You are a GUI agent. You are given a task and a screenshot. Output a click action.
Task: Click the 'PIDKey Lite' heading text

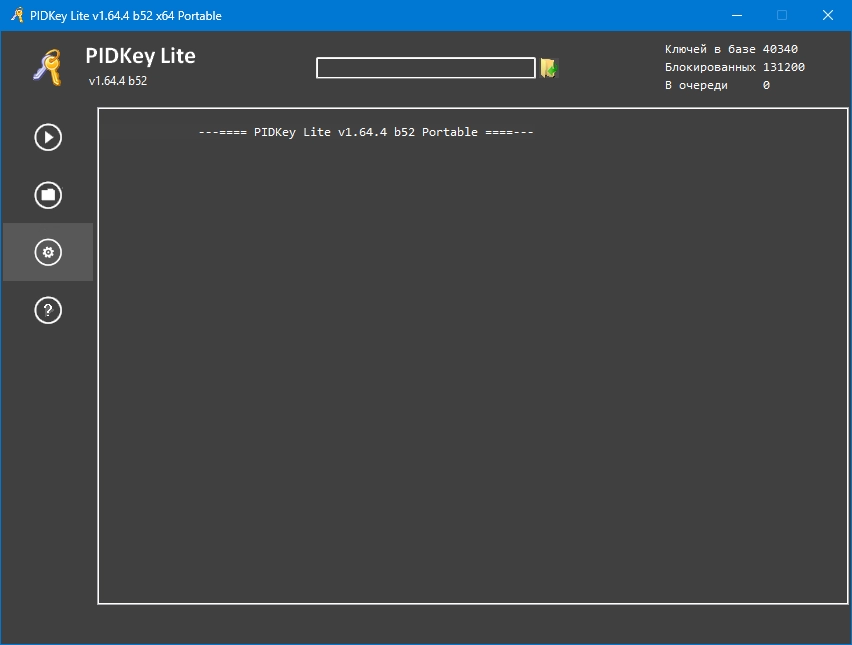pos(141,56)
